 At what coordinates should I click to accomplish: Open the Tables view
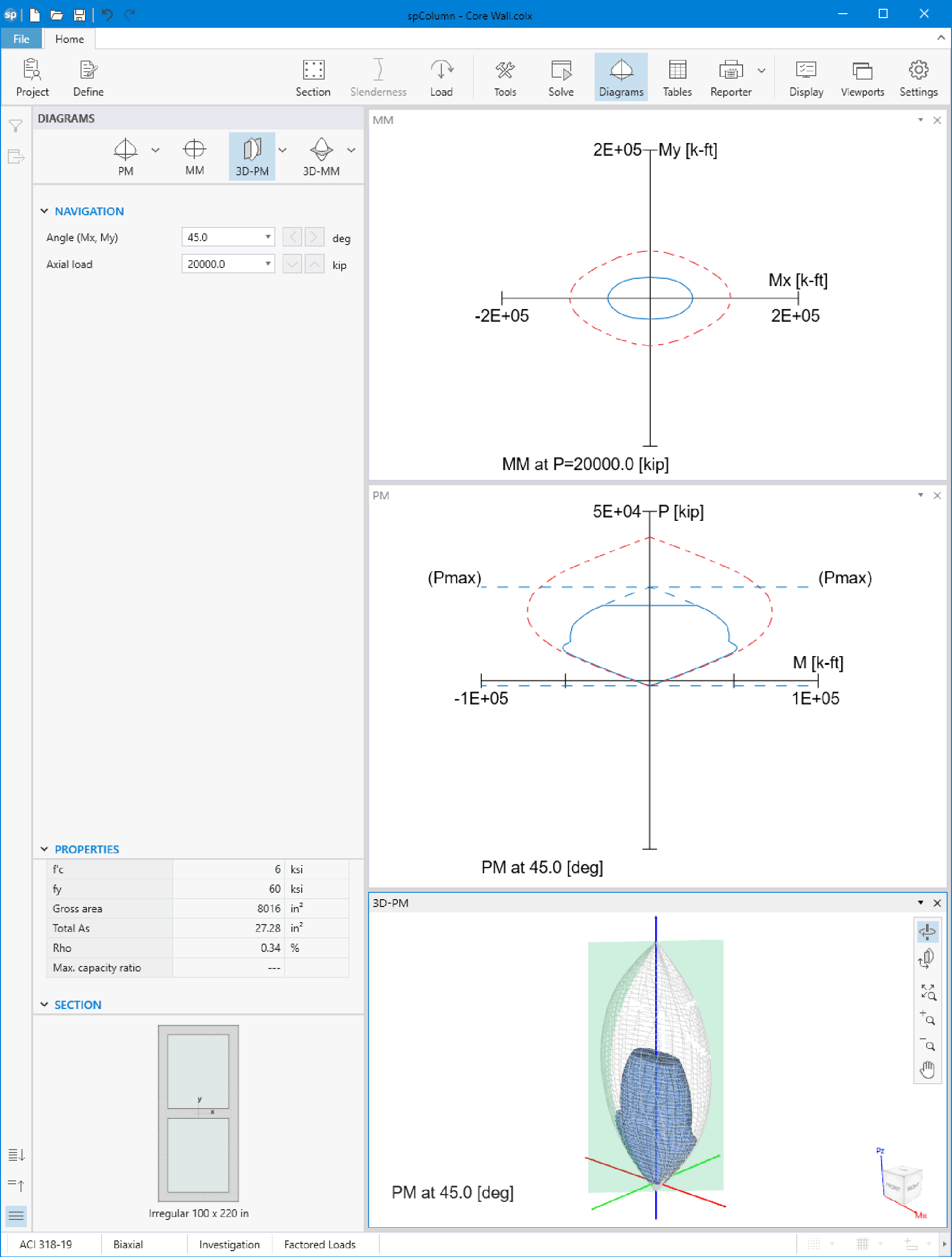tap(677, 77)
